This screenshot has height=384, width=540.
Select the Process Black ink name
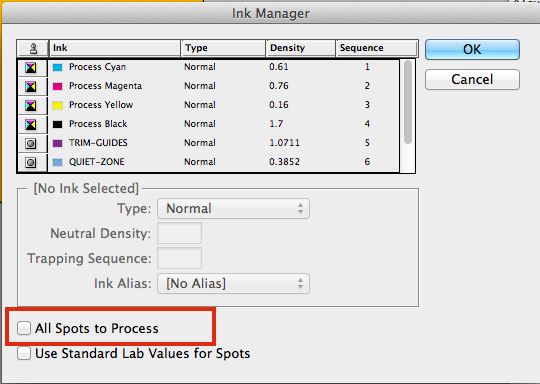point(98,124)
